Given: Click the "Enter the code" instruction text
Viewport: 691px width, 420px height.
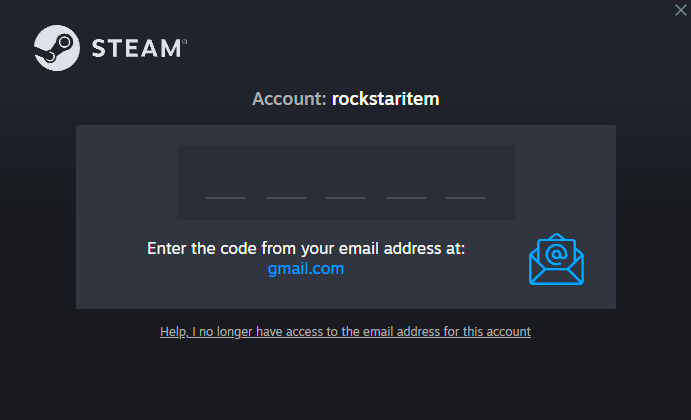Looking at the screenshot, I should 306,248.
